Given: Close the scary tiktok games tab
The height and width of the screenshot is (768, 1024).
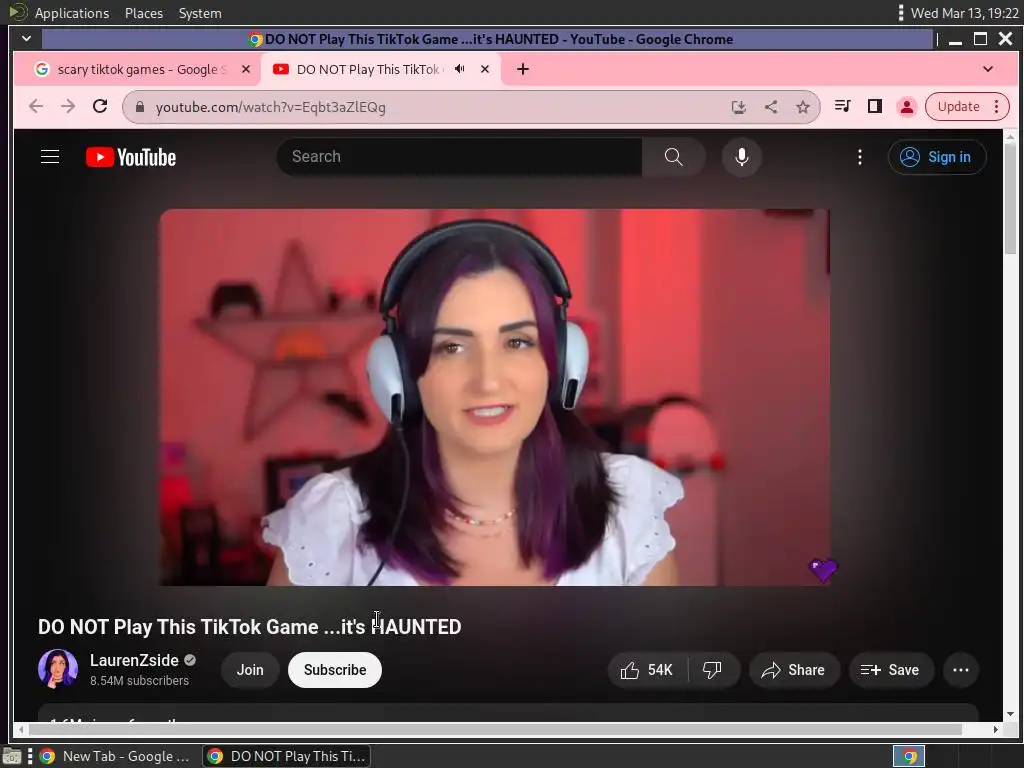Looking at the screenshot, I should coord(246,69).
